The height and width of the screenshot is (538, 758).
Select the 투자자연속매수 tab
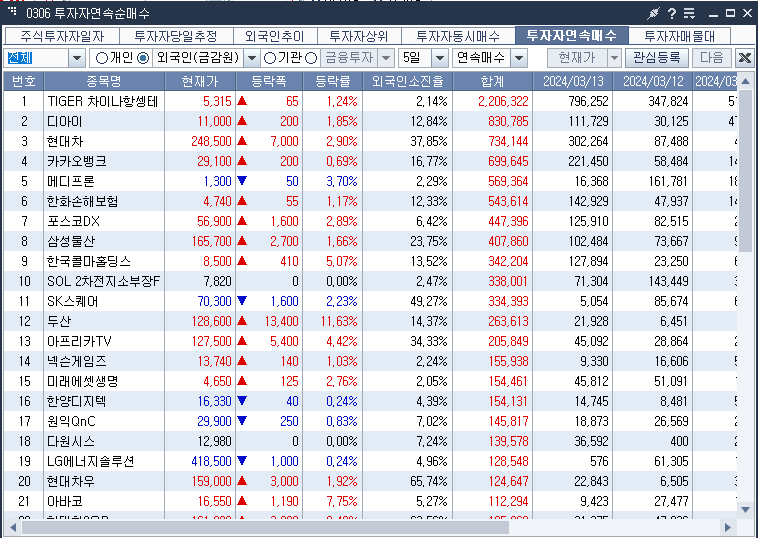pos(572,35)
